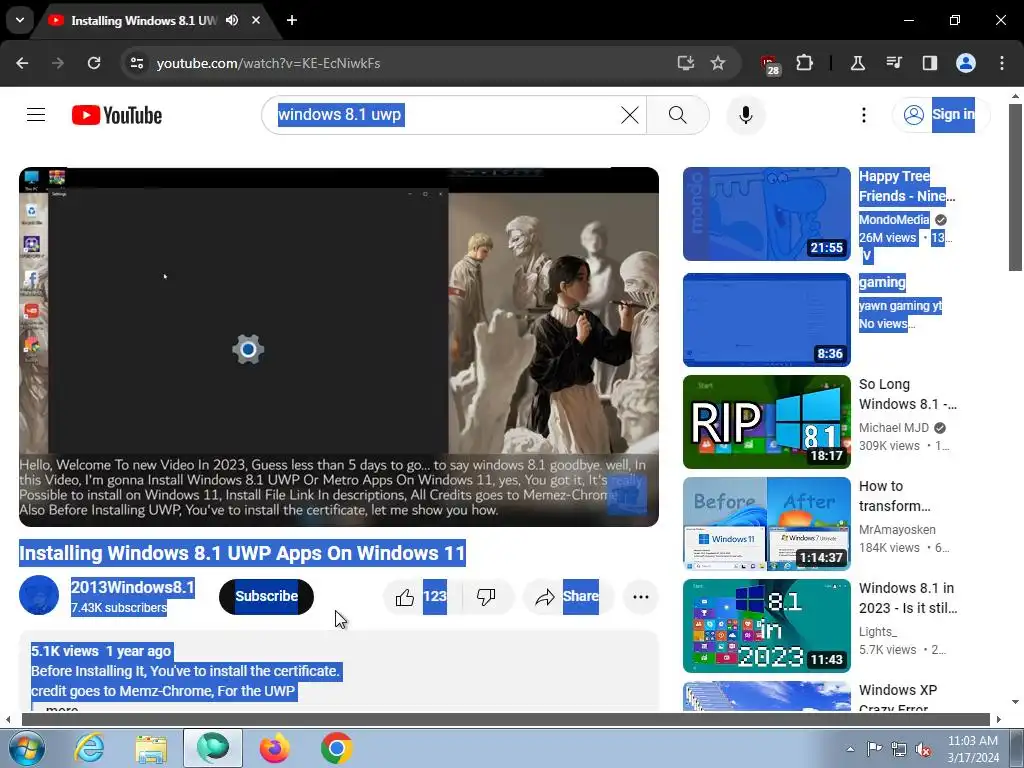The width and height of the screenshot is (1024, 768).
Task: Go forward with the browser arrow
Action: [58, 63]
